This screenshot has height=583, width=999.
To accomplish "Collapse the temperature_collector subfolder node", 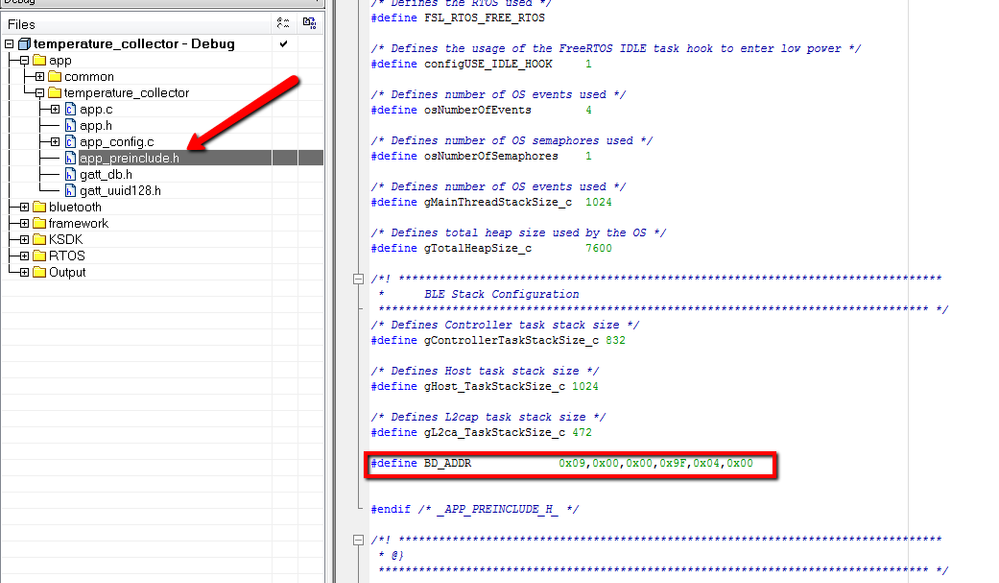I will [x=40, y=93].
